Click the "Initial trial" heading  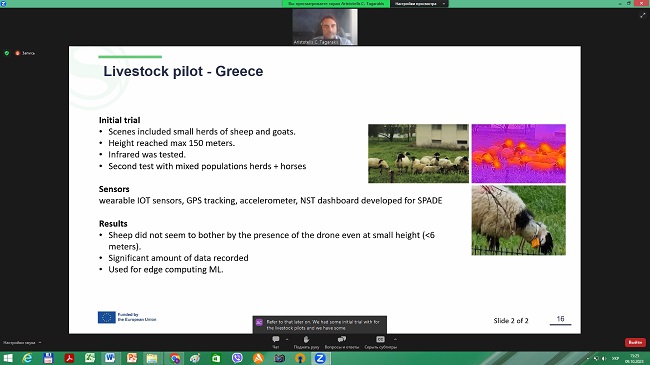pyautogui.click(x=119, y=120)
